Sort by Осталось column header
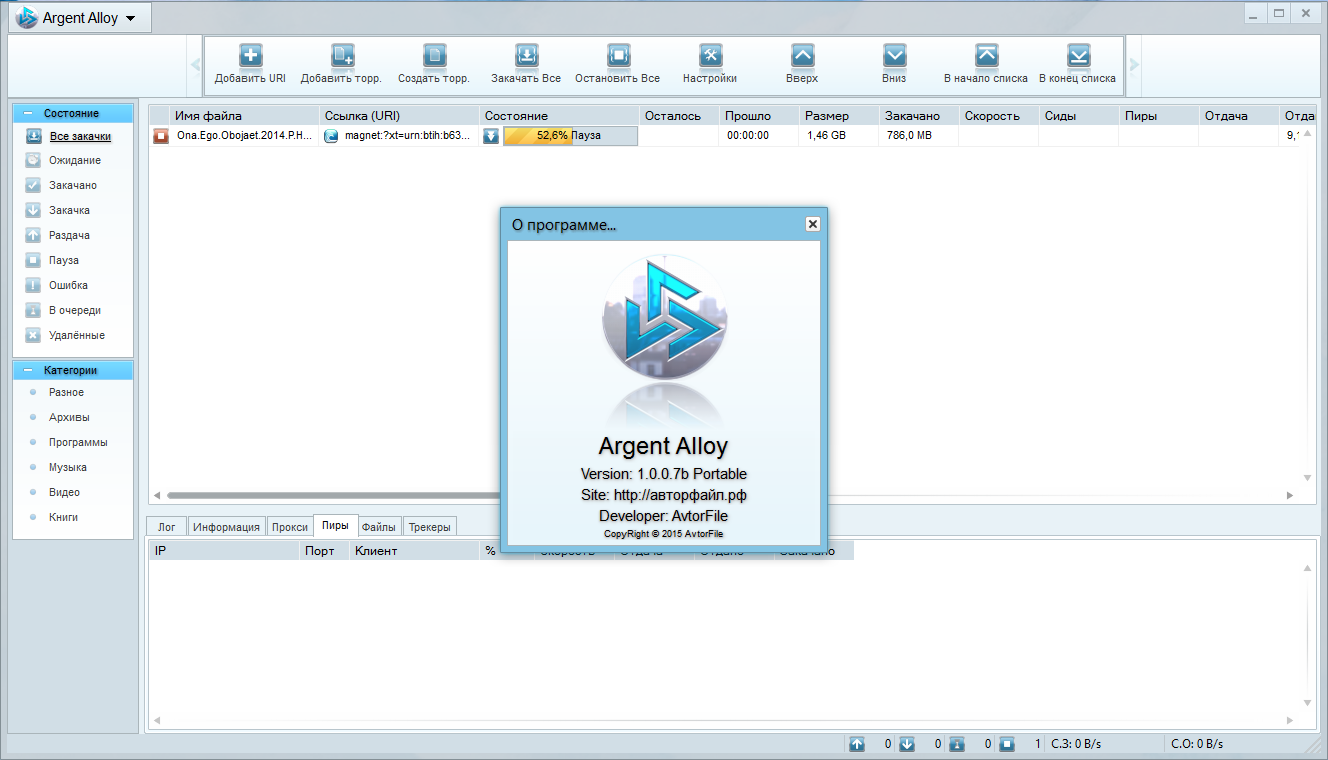This screenshot has height=760, width=1328. coord(678,116)
